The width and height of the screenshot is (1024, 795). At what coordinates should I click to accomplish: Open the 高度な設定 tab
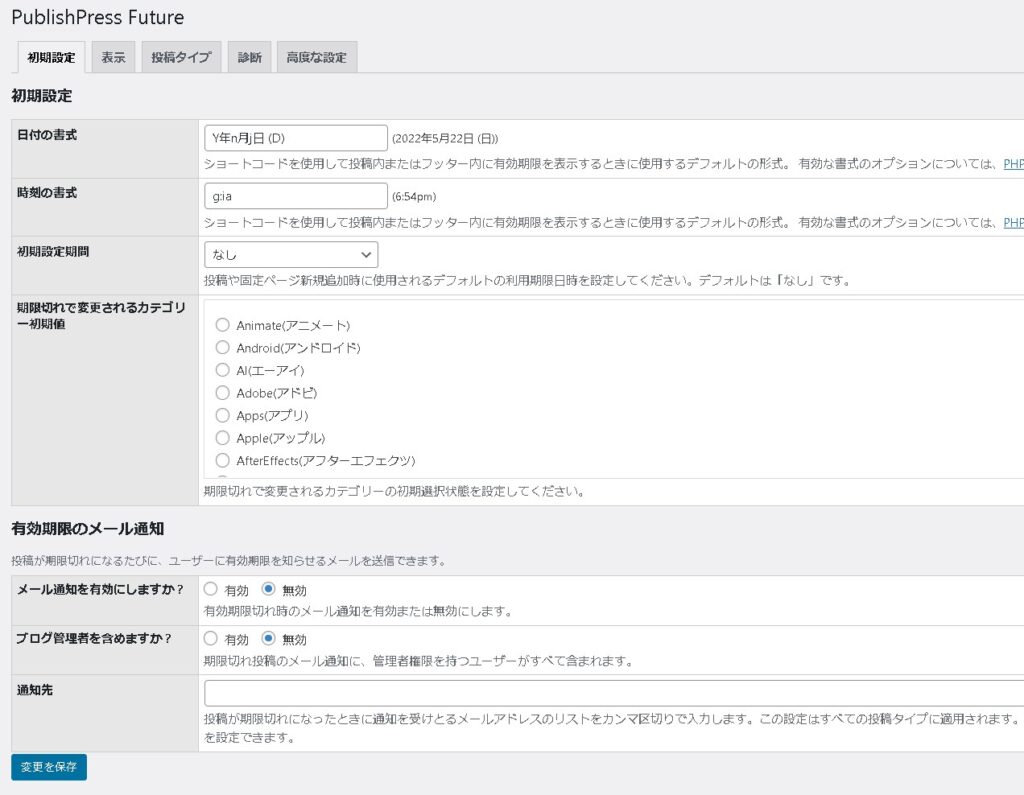[x=316, y=58]
